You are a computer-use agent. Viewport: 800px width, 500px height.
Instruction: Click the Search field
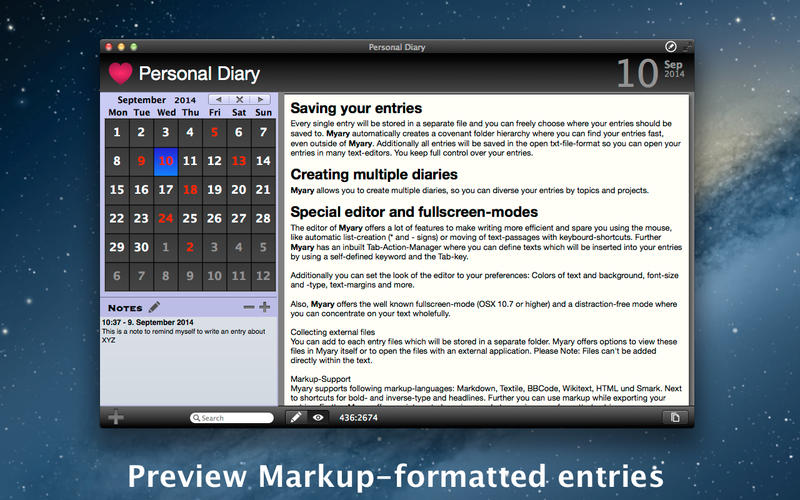(233, 418)
